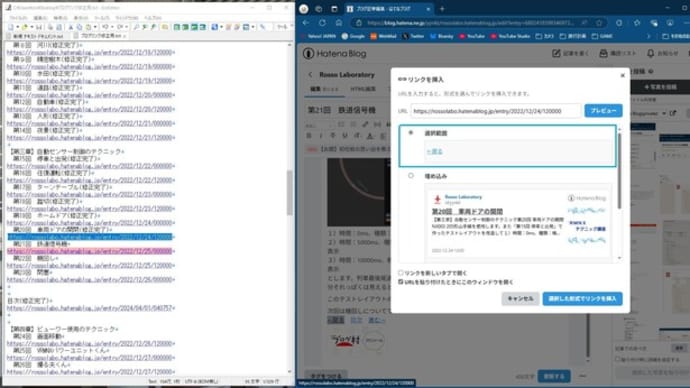Image resolution: width=690 pixels, height=388 pixels.
Task: Open the File menu in EmEditor
Action: click(18, 18)
